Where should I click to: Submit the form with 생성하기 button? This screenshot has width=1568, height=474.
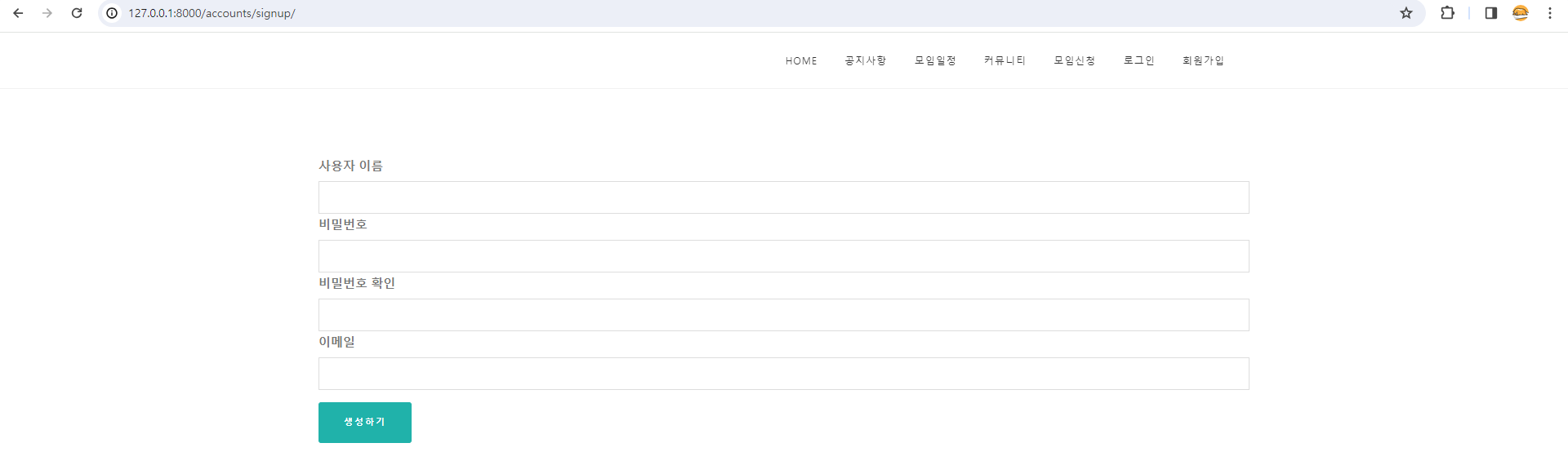(x=365, y=423)
